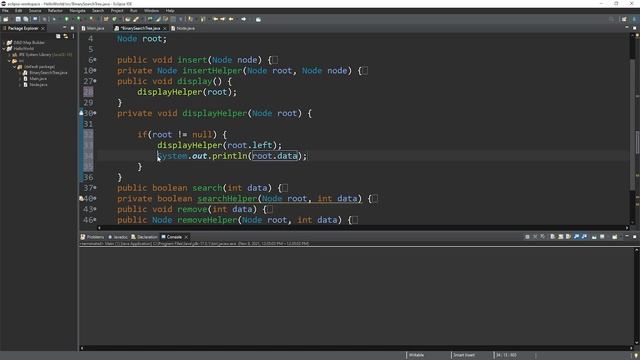Click the New file toolbar icon
The width and height of the screenshot is (640, 360).
click(6, 19)
